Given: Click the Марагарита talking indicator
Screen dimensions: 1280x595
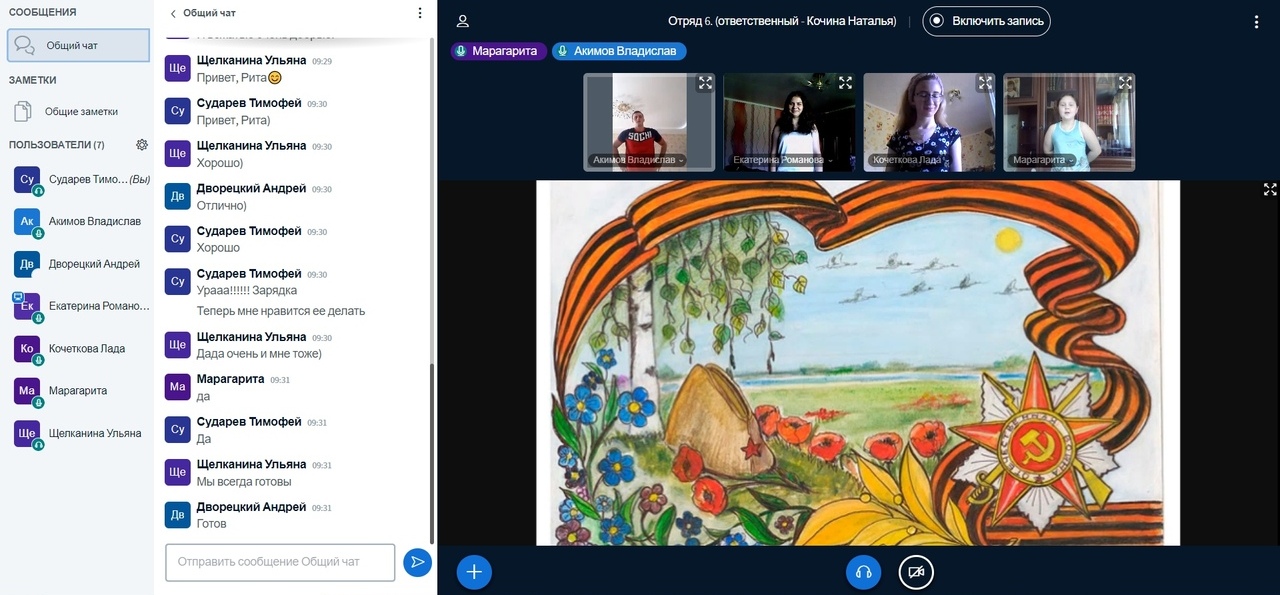Looking at the screenshot, I should [498, 51].
